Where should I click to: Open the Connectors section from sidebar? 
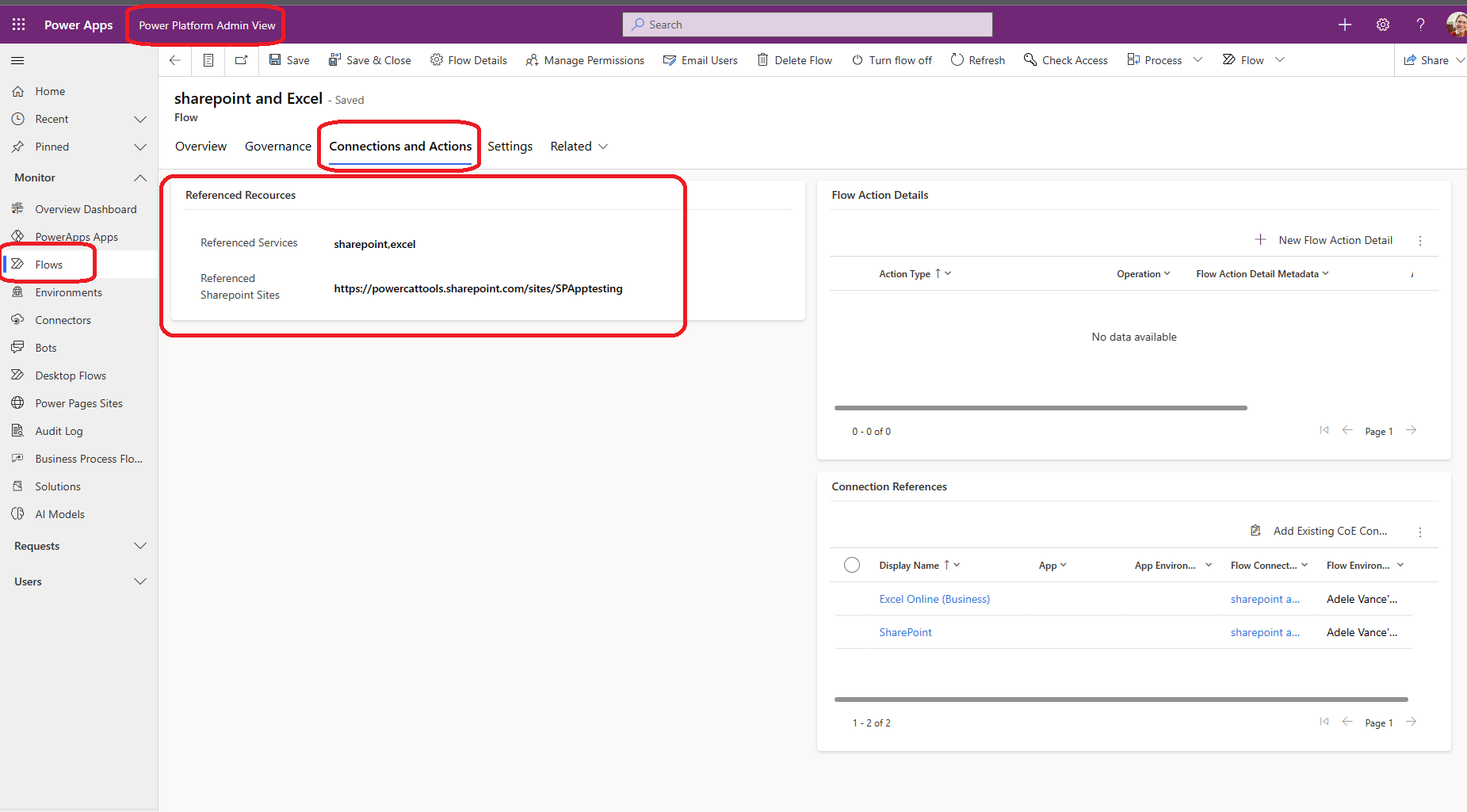(x=63, y=319)
